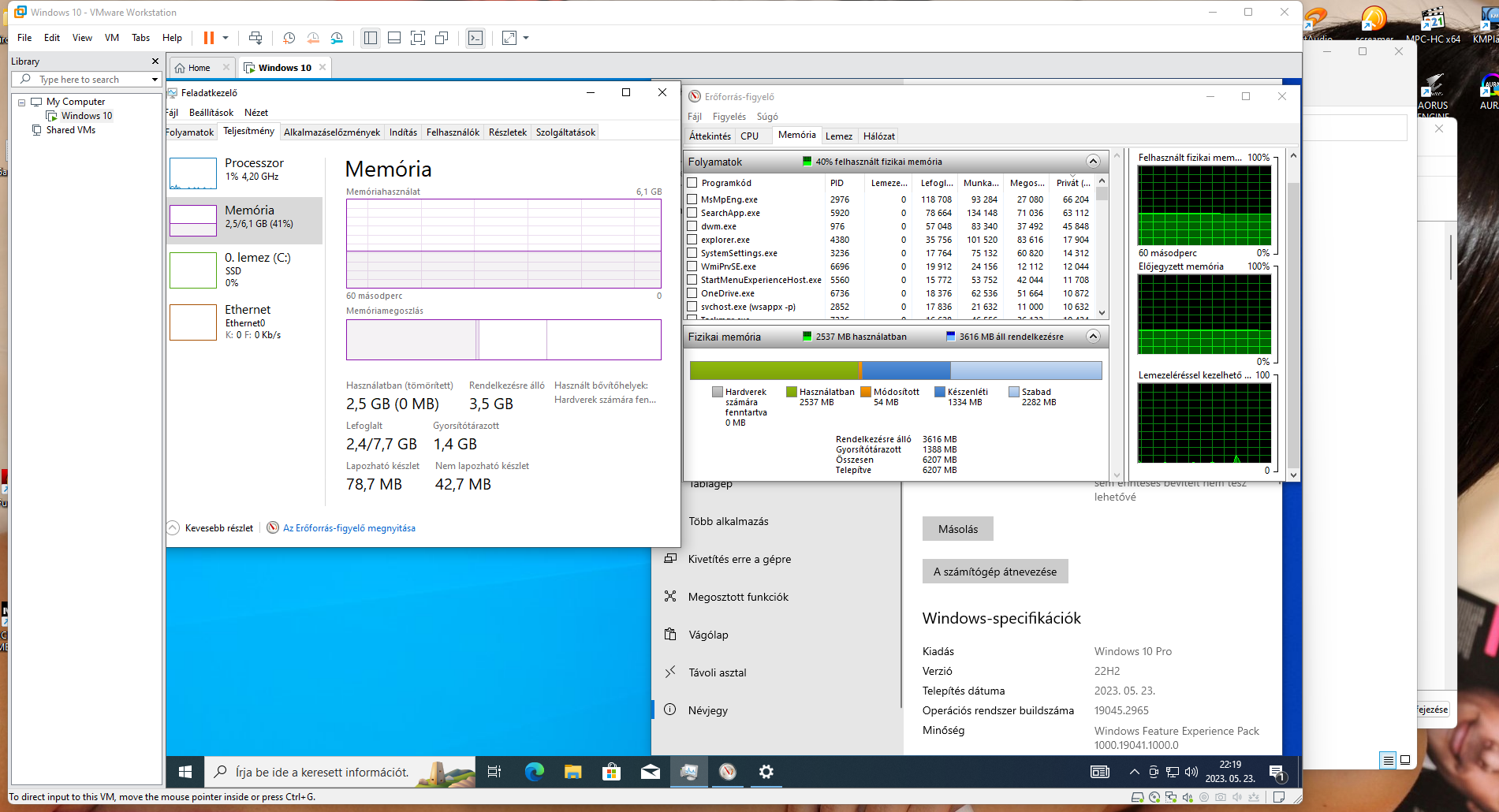1499x812 pixels.
Task: Check the dwm.exe process checkbox
Action: coord(692,226)
